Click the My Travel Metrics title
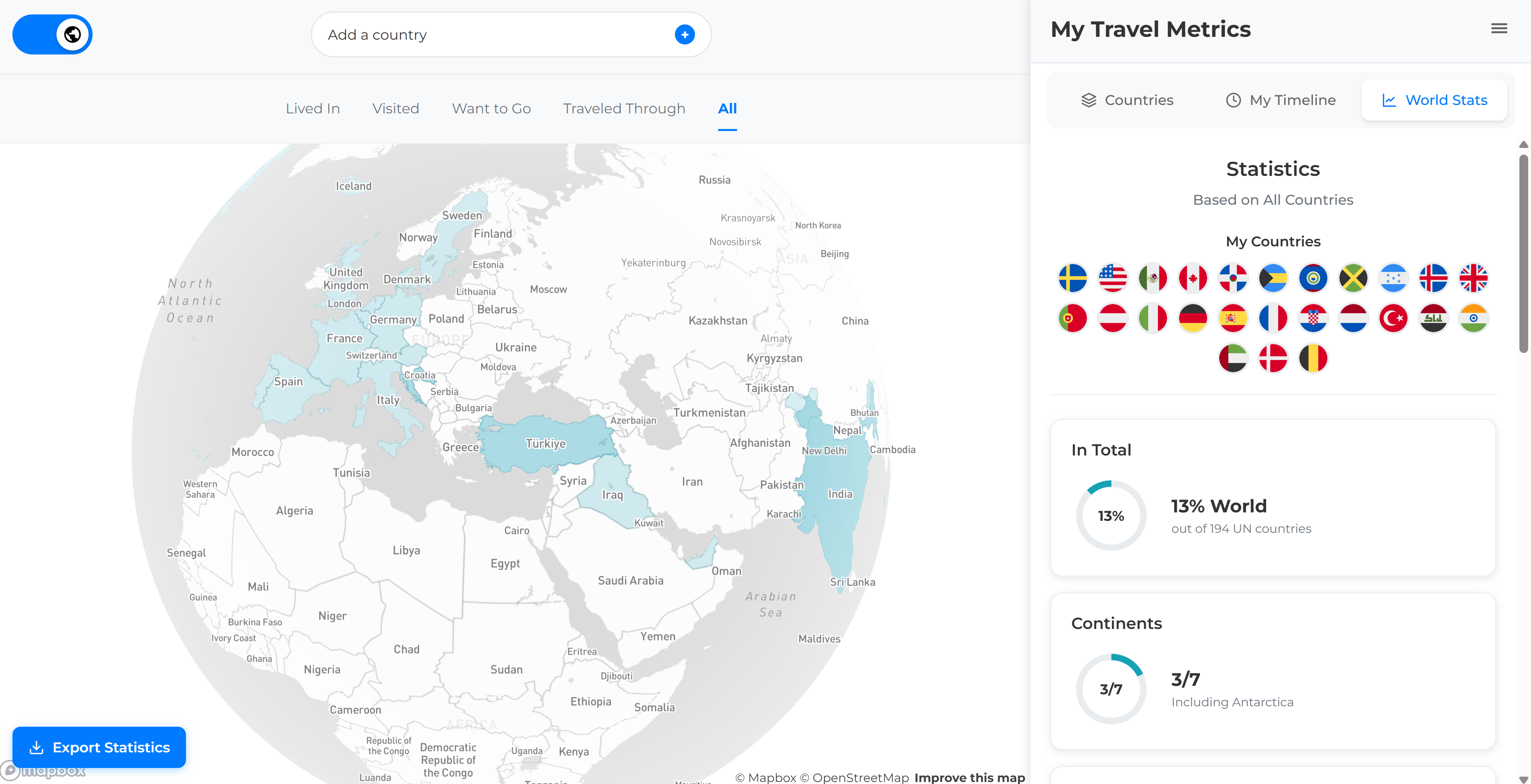Image resolution: width=1531 pixels, height=784 pixels. (x=1151, y=29)
